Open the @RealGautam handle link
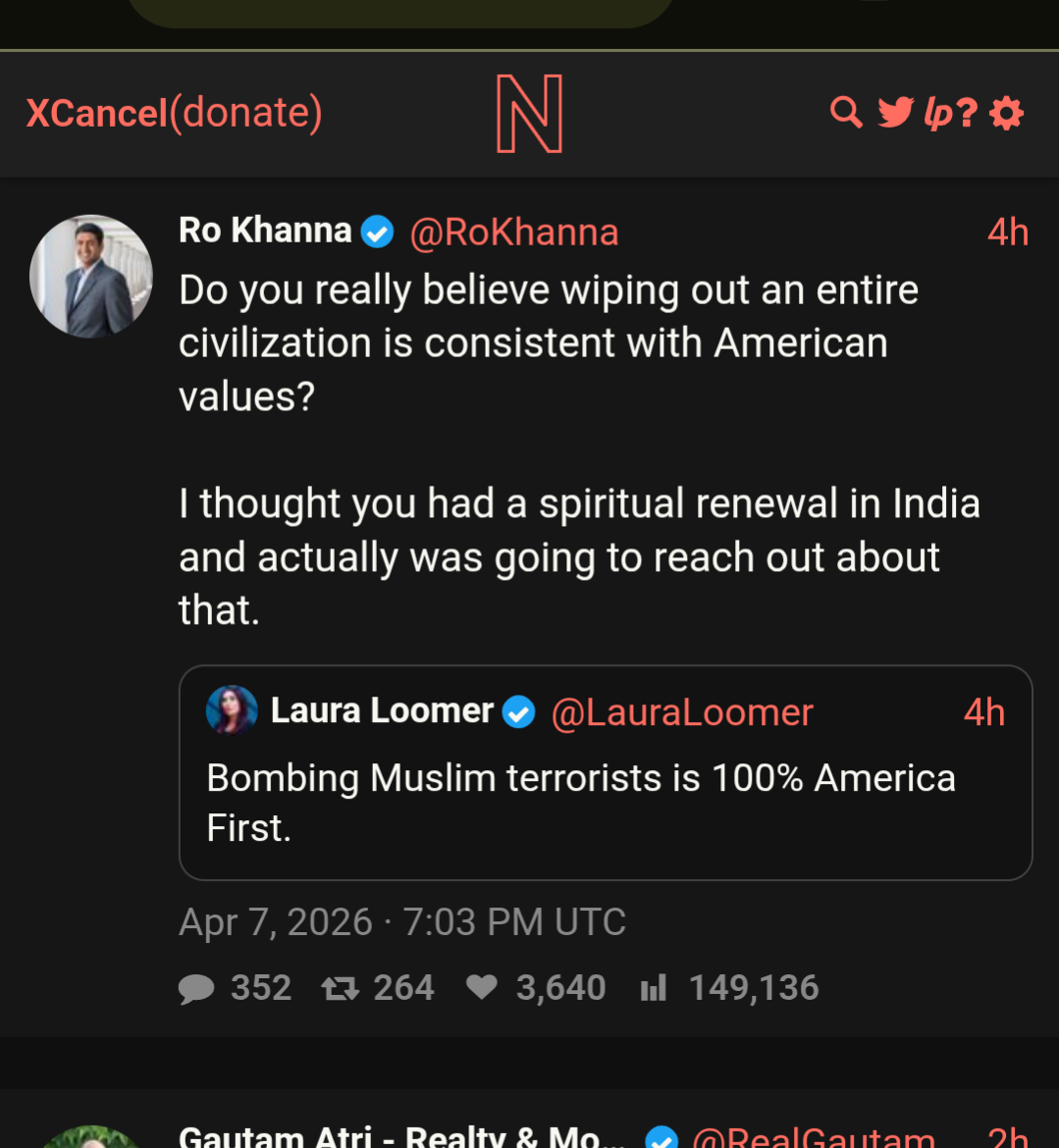Screen dimensions: 1059x1148 [x=813, y=1138]
